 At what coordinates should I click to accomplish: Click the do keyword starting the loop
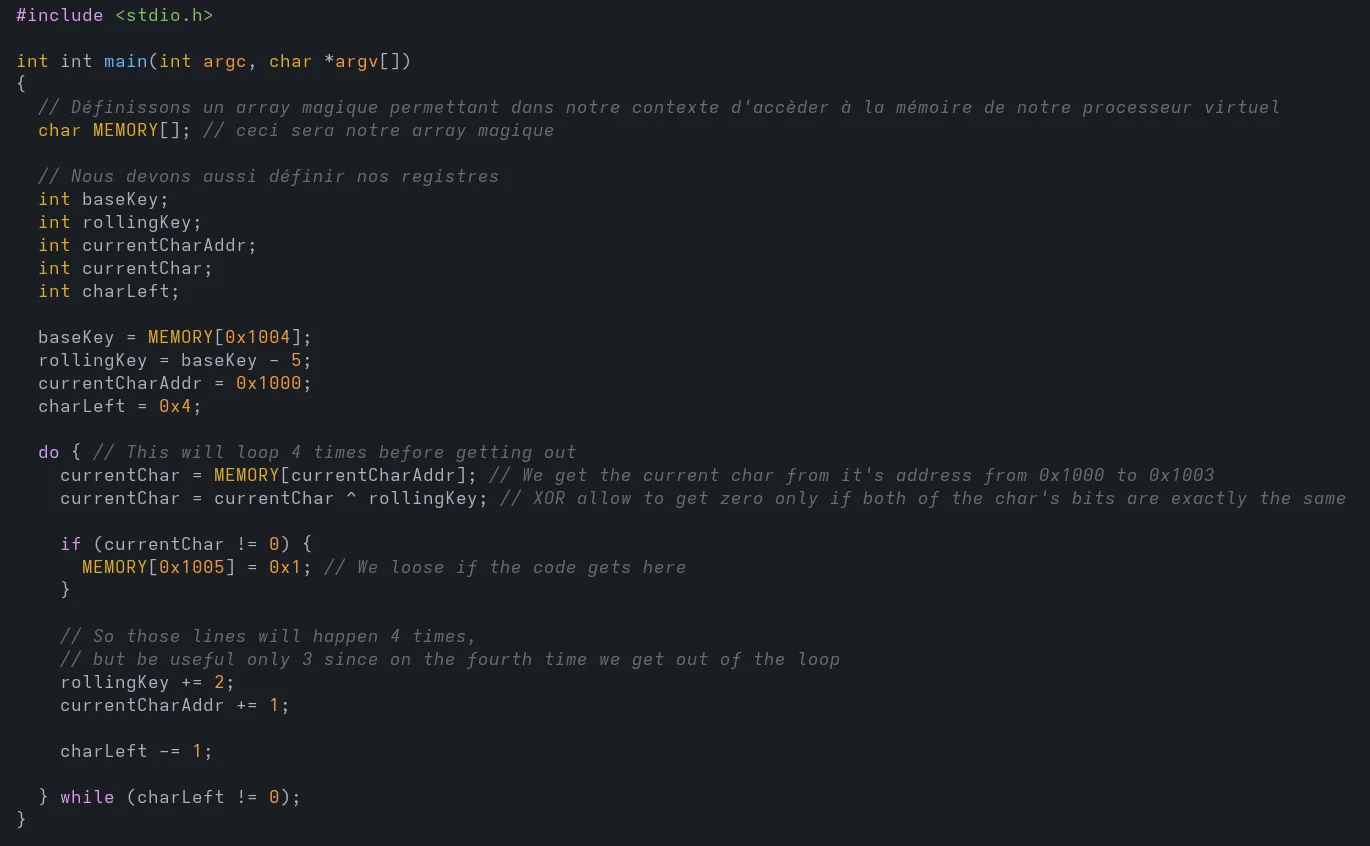coord(49,452)
